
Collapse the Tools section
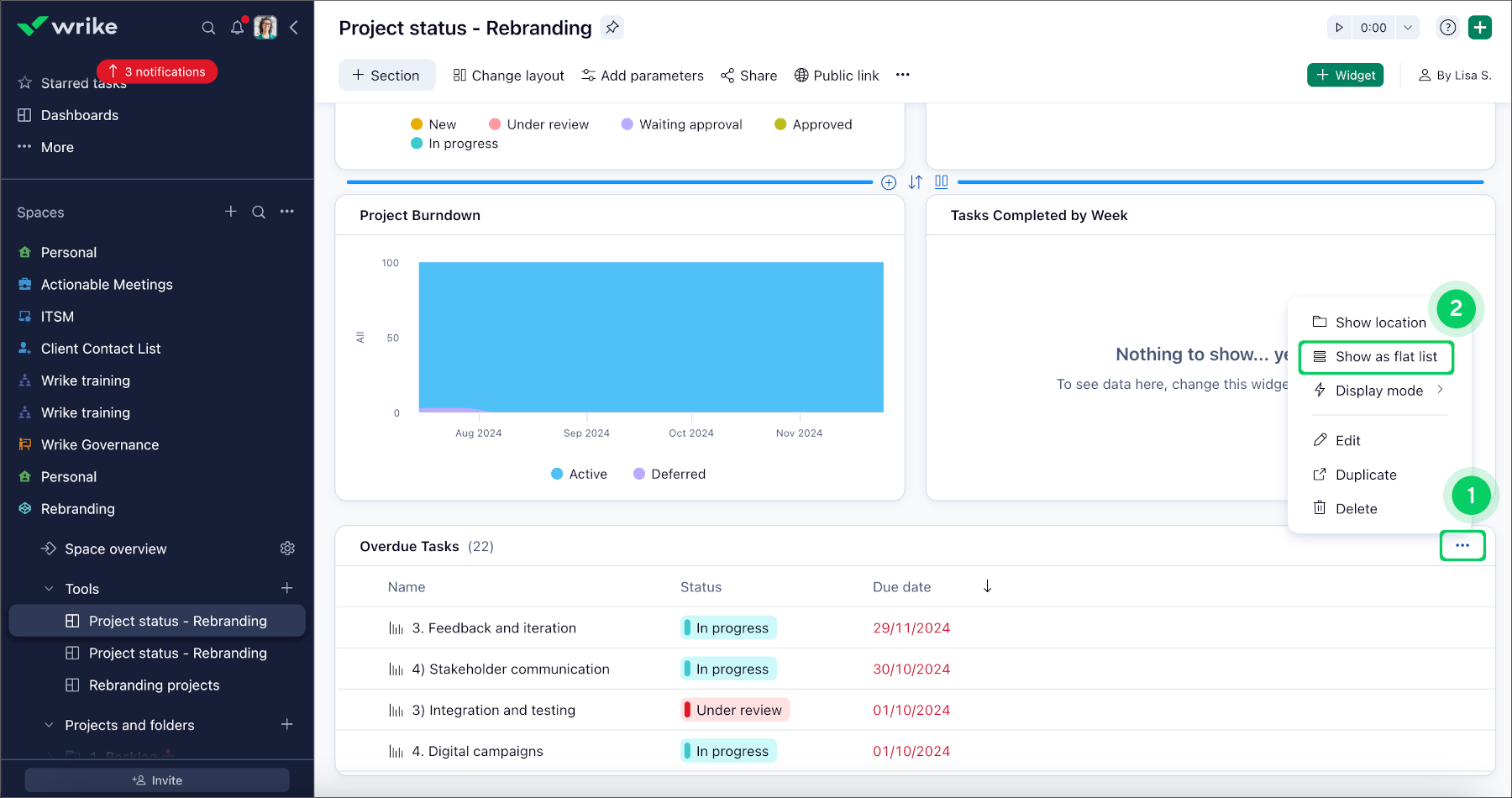pos(48,588)
